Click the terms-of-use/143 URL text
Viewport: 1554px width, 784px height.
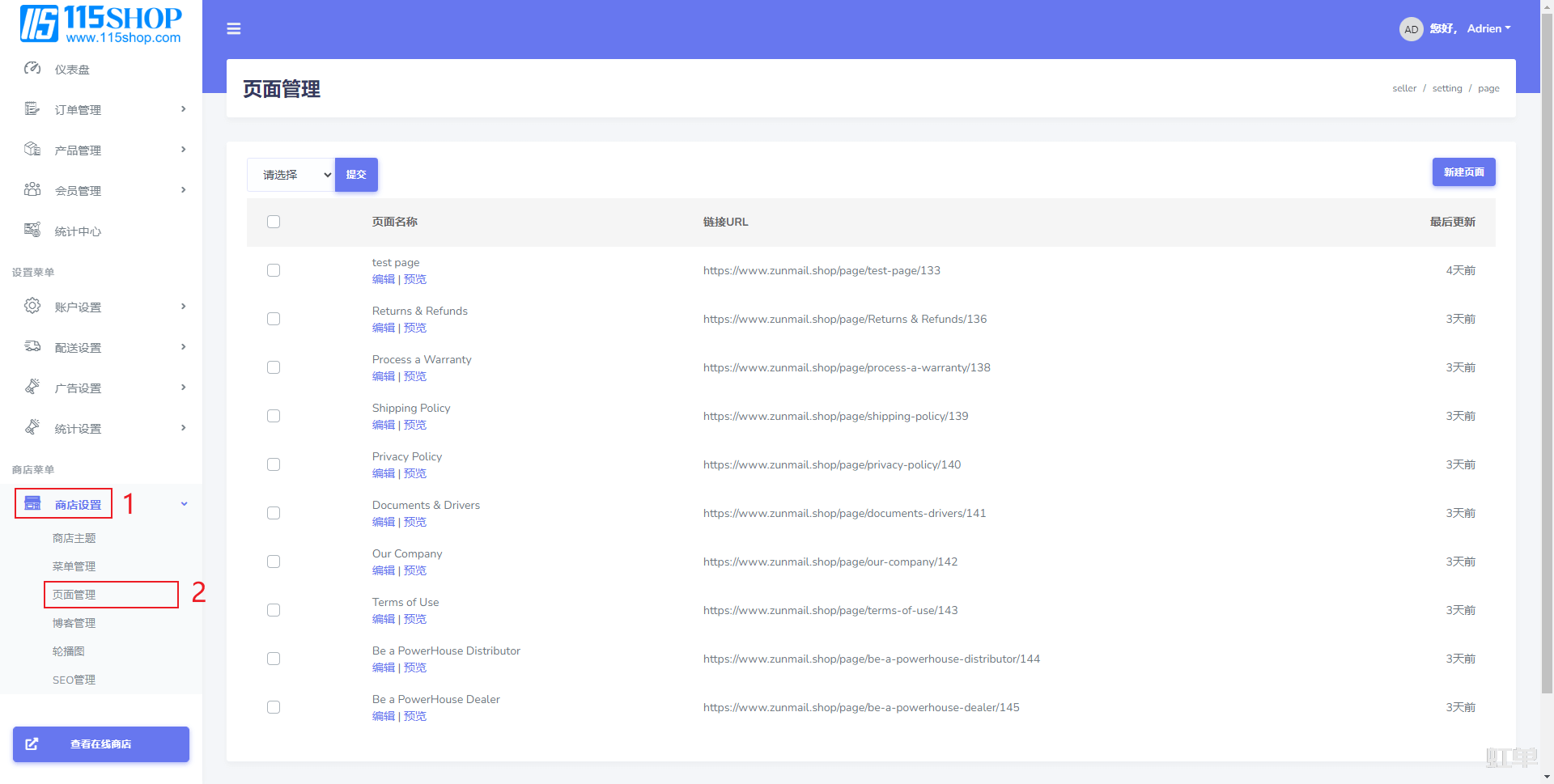830,610
